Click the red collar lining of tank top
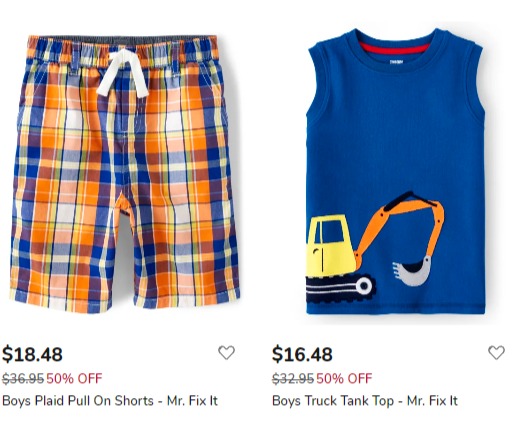 click(x=395, y=49)
